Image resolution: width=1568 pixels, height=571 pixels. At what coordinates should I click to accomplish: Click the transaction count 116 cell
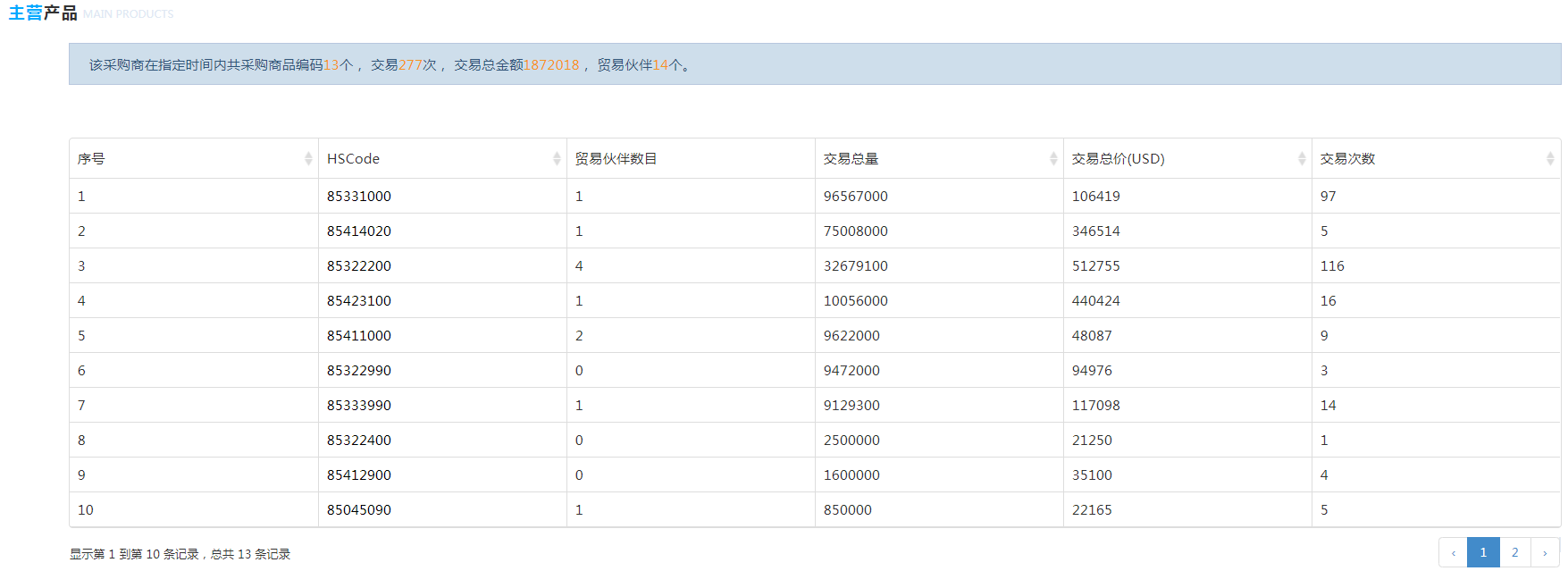(1332, 266)
